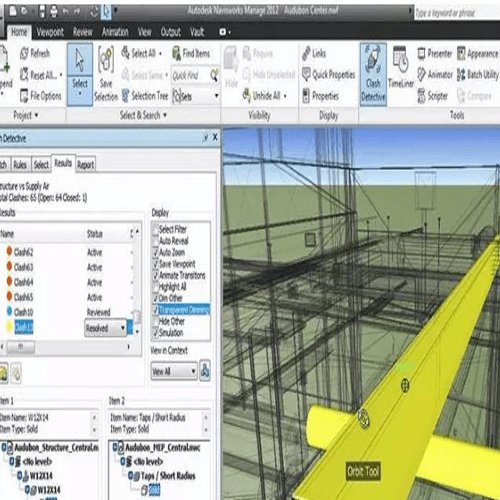Open the Scripter tool
The height and width of the screenshot is (500, 500).
click(433, 96)
